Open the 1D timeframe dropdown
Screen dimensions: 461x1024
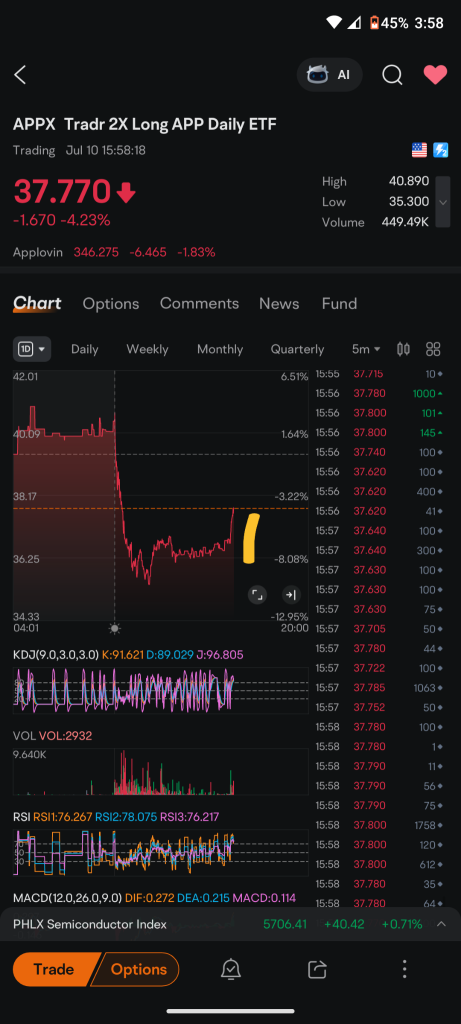pyautogui.click(x=32, y=349)
